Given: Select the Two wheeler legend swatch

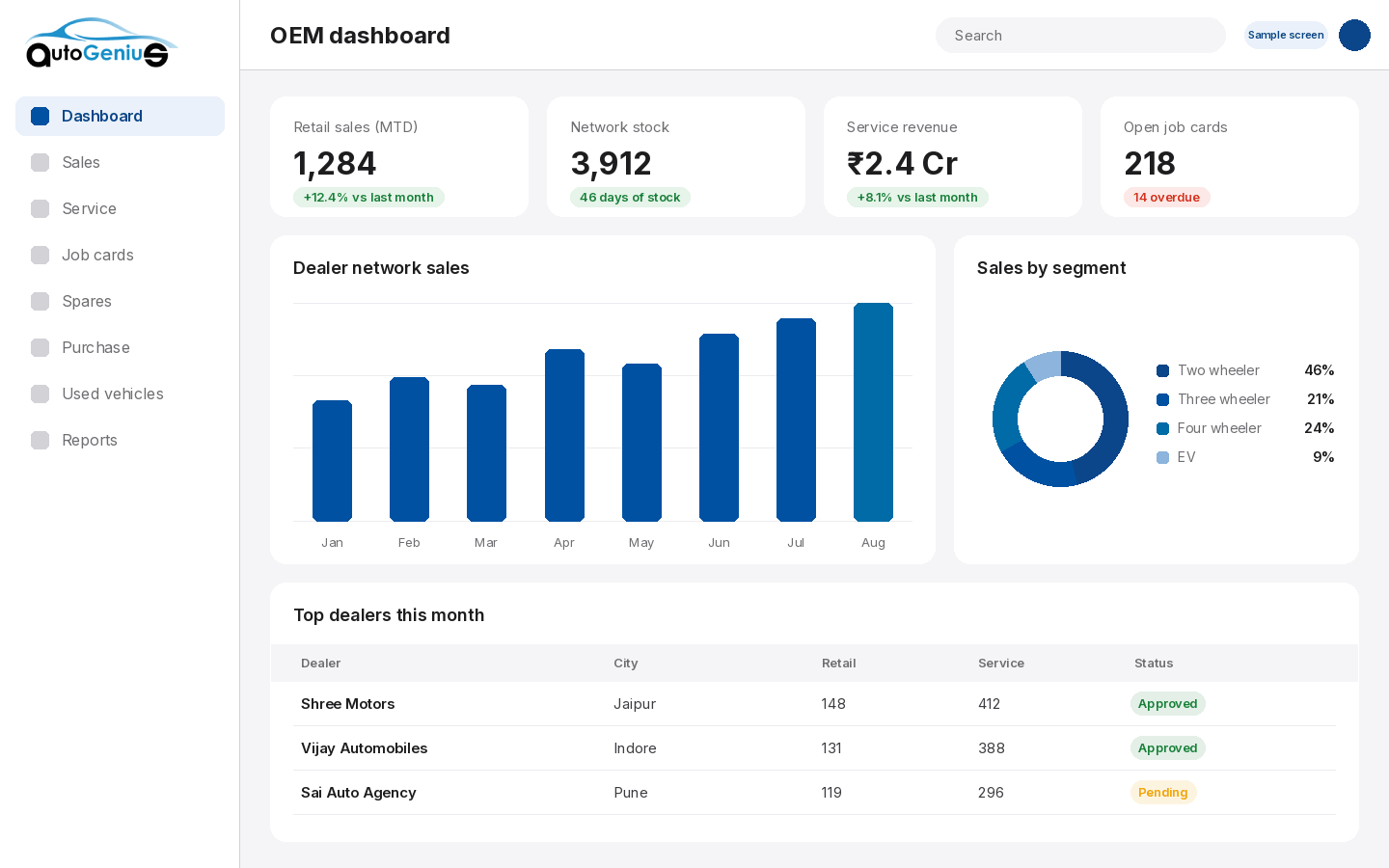Looking at the screenshot, I should click(x=1163, y=371).
